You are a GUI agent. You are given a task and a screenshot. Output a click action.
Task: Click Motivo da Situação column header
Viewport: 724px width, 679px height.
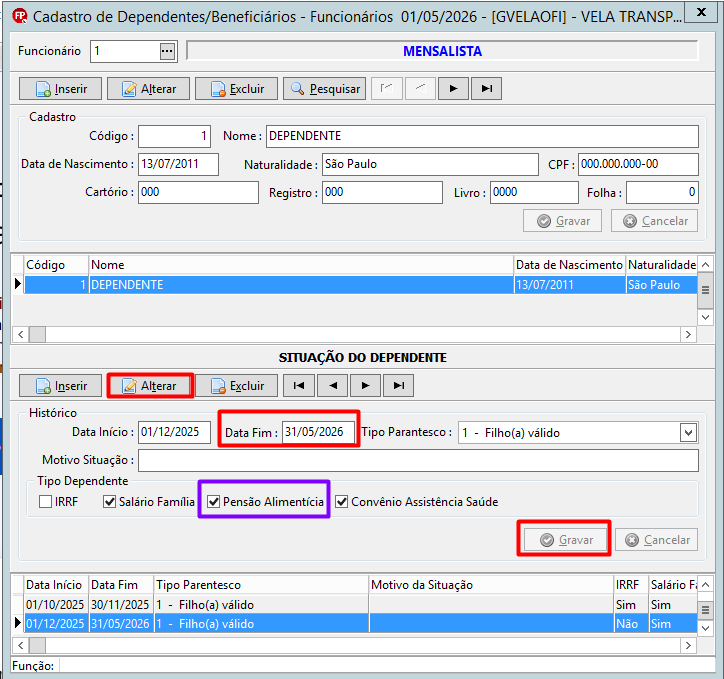[491, 585]
